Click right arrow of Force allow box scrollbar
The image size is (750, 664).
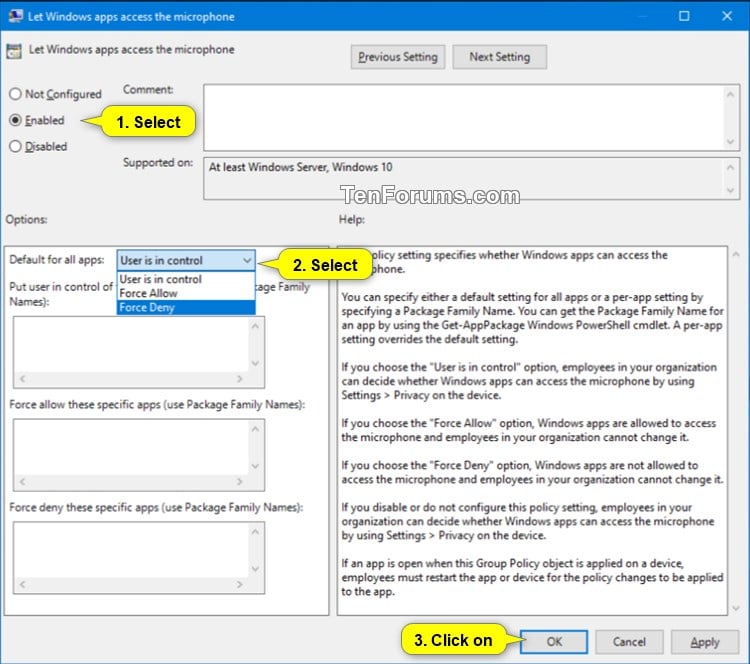240,482
